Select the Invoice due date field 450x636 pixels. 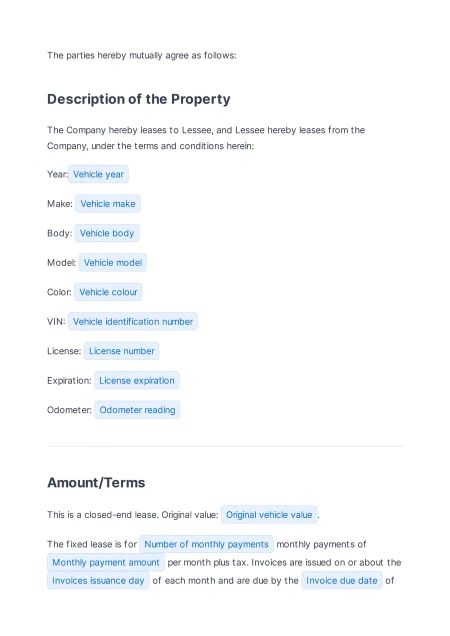coord(342,580)
